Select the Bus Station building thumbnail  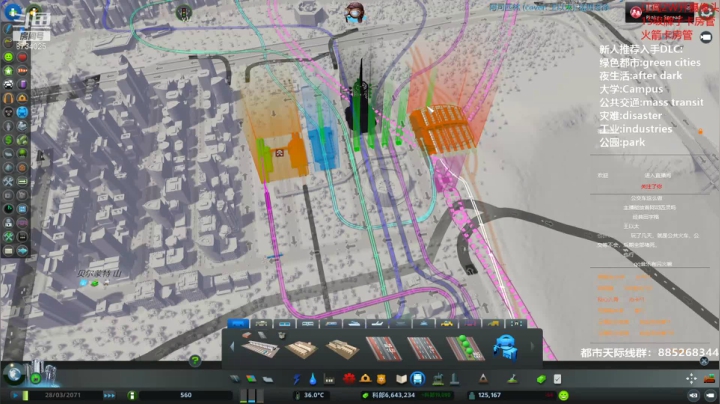tap(260, 348)
